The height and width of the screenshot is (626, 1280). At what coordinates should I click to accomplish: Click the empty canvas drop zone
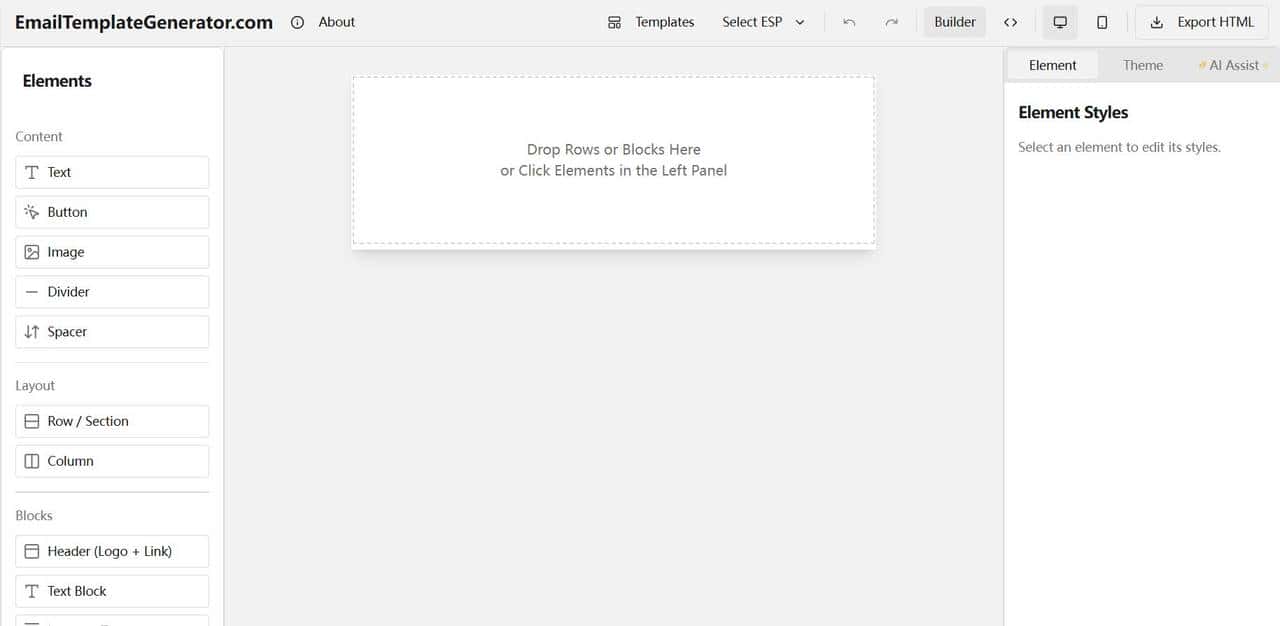[613, 160]
